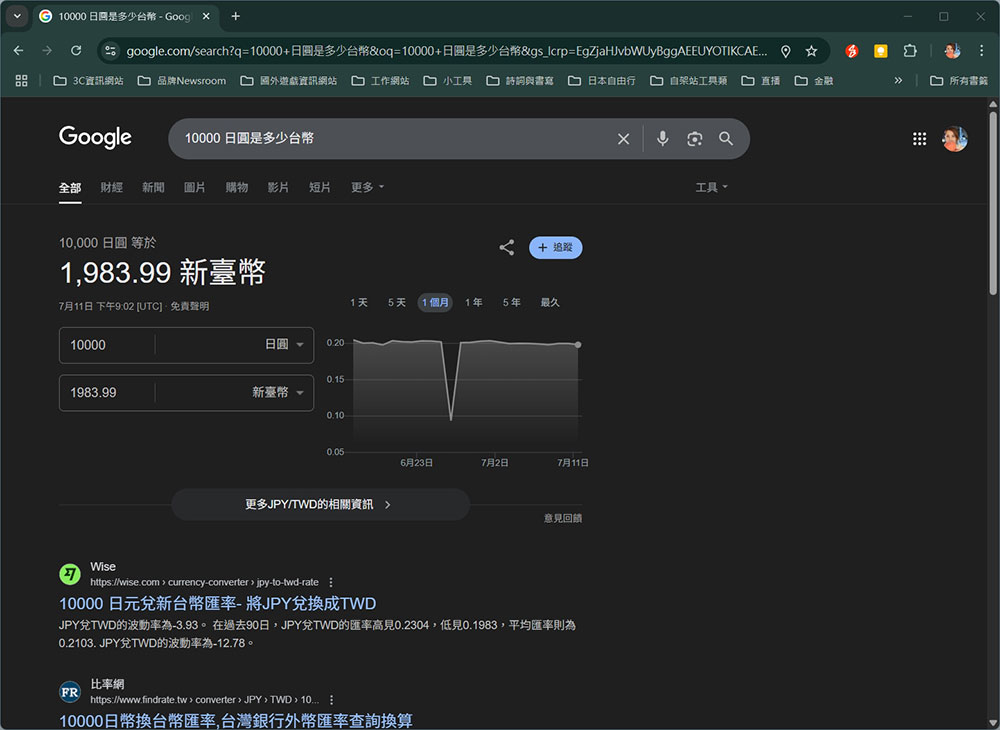Image resolution: width=1000 pixels, height=730 pixels.
Task: Open the tab search dropdown arrow
Action: [17, 16]
